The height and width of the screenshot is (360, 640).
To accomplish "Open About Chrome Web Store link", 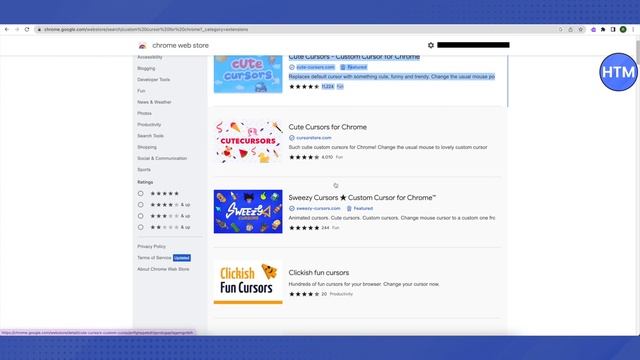I will [163, 269].
